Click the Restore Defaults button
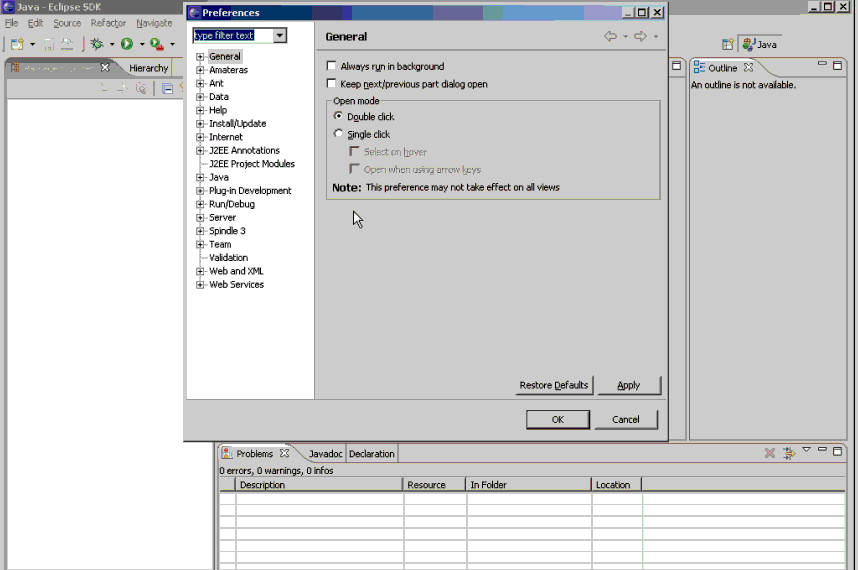 [x=554, y=385]
